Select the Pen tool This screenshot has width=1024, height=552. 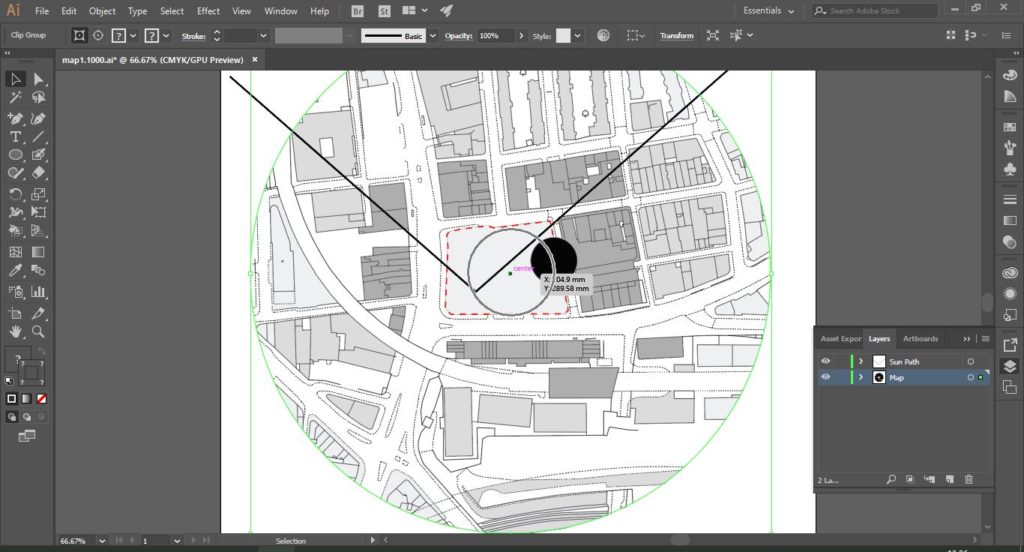click(15, 118)
